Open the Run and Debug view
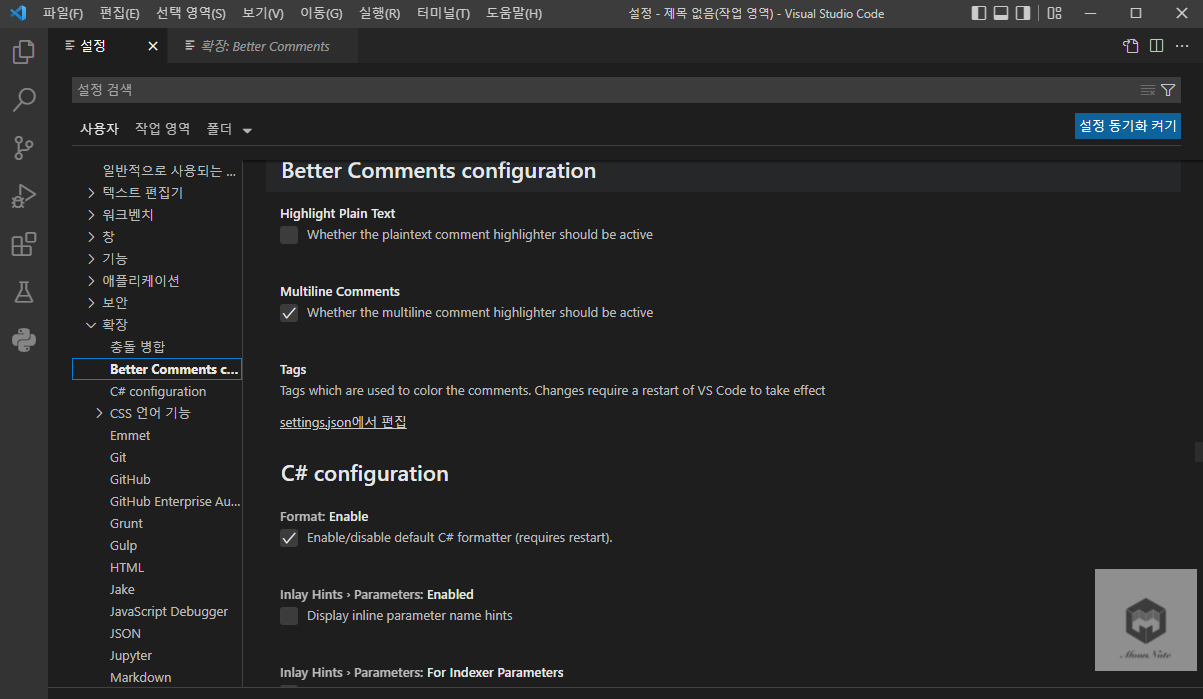 click(x=24, y=196)
